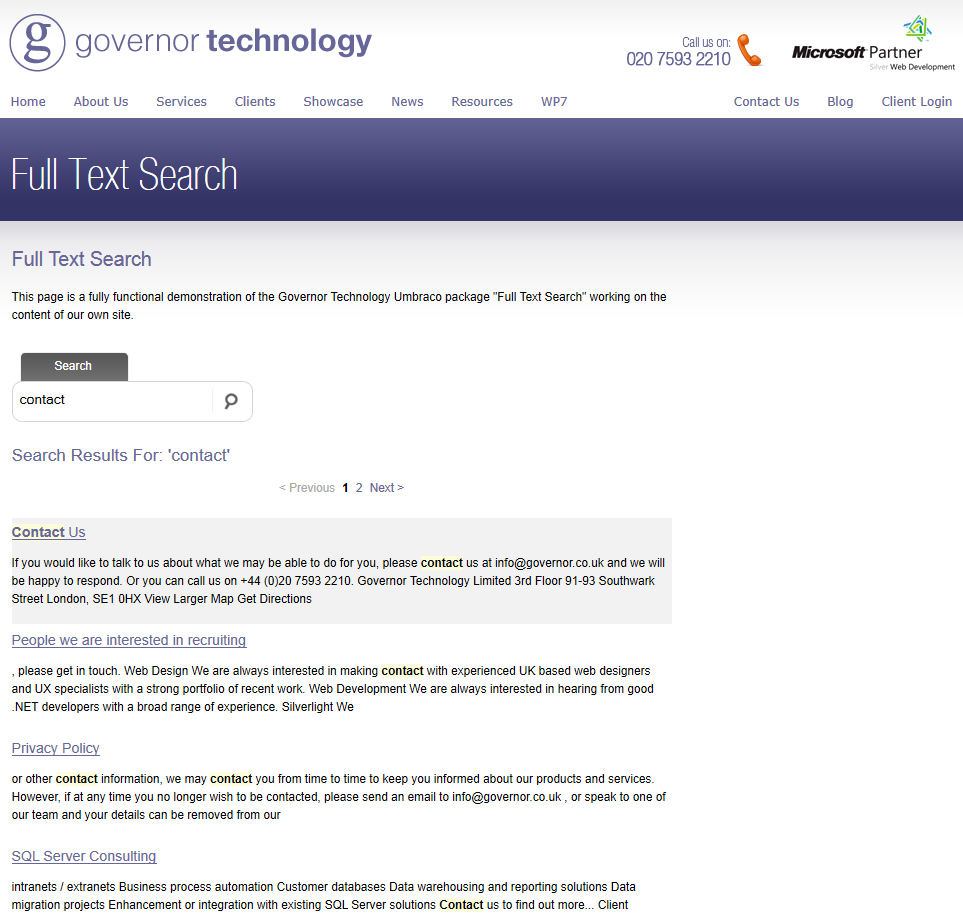Click 'Search Results For: 'contact'' heading
Screen dimensions: 963x916
tap(121, 455)
